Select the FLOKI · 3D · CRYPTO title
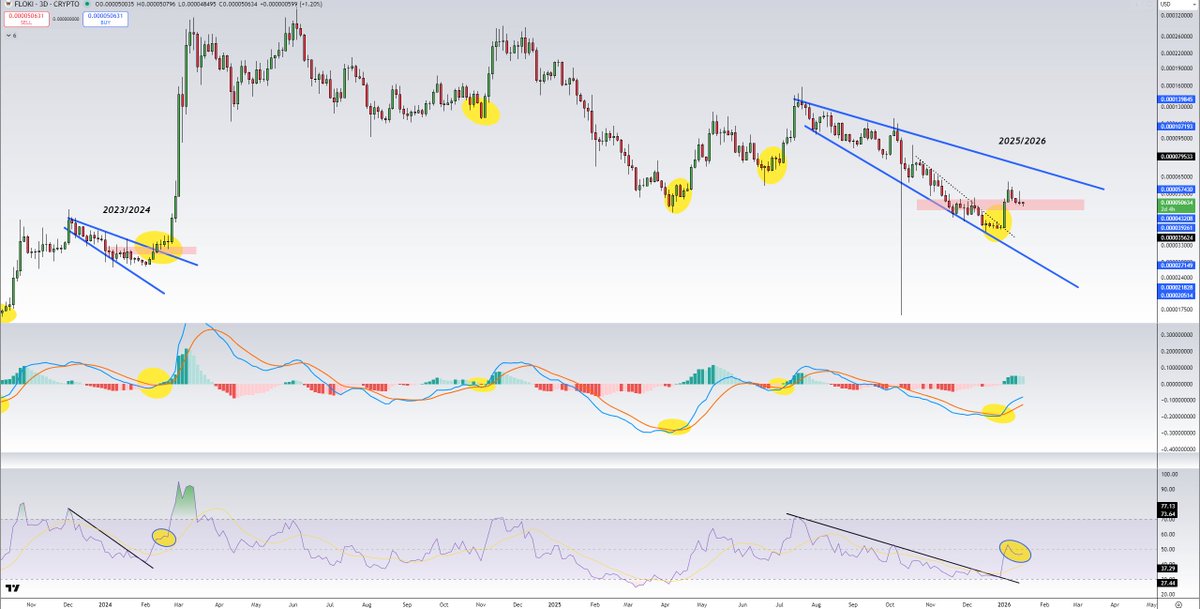The height and width of the screenshot is (609, 1200). tap(45, 5)
